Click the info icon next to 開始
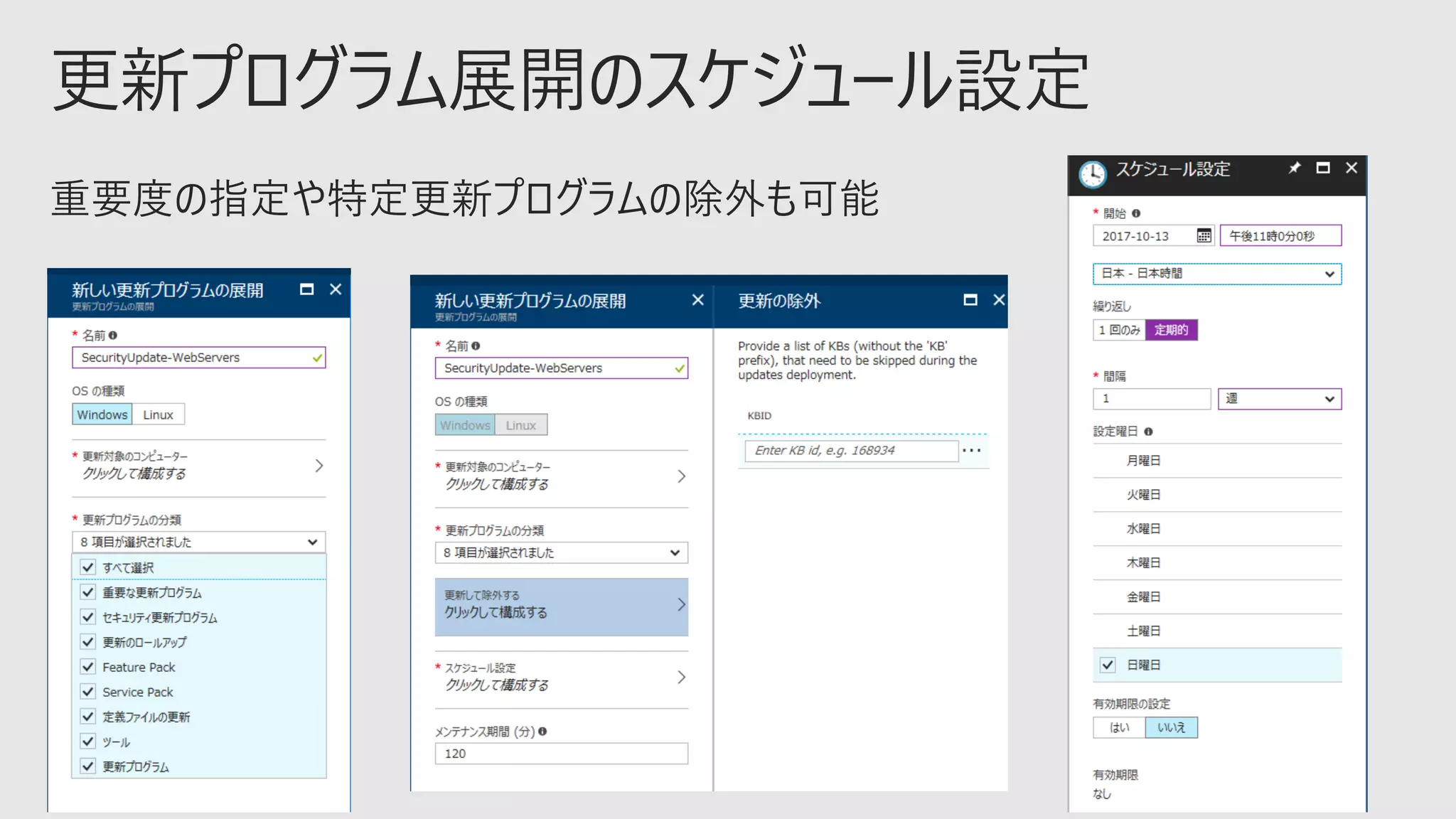 [1136, 213]
